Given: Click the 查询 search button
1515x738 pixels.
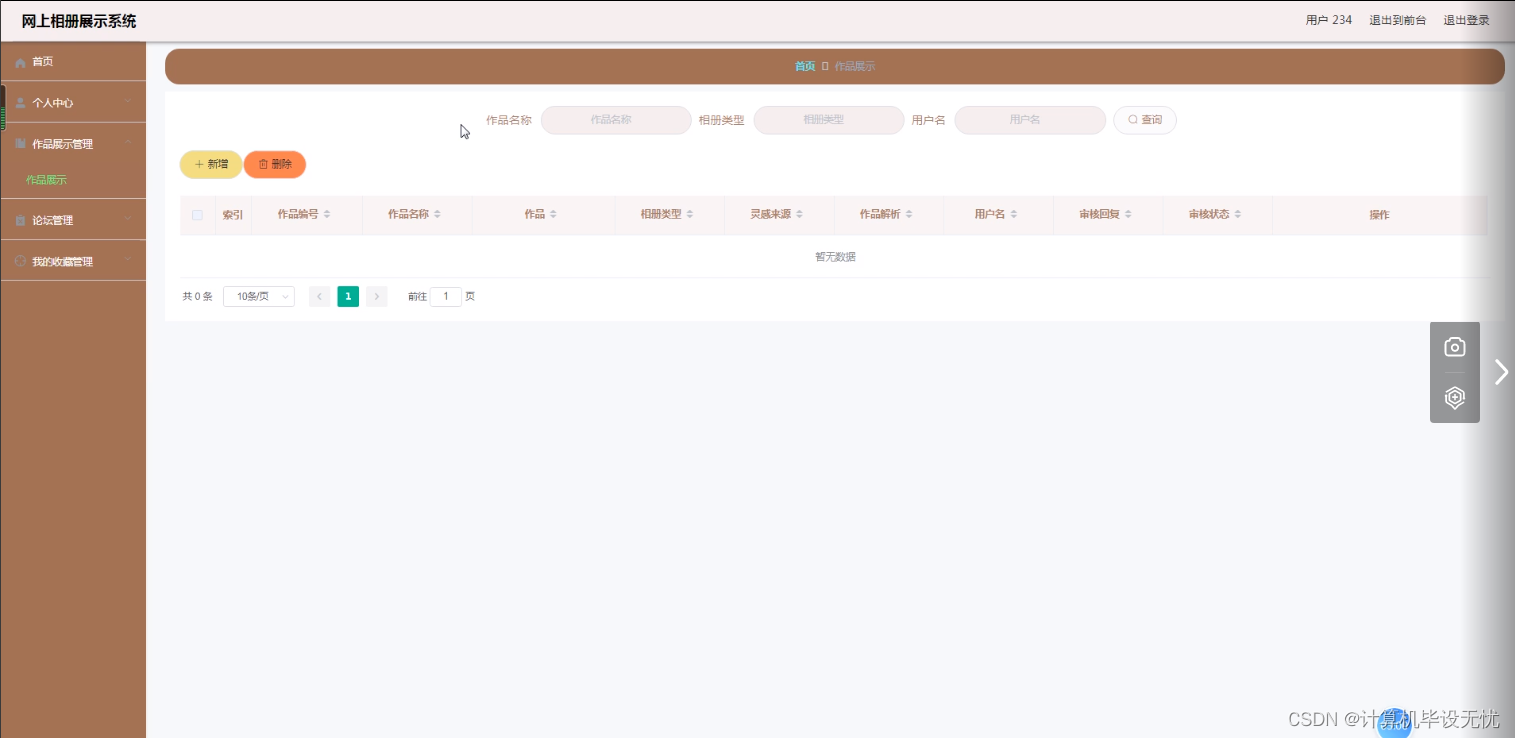Looking at the screenshot, I should tap(1145, 120).
